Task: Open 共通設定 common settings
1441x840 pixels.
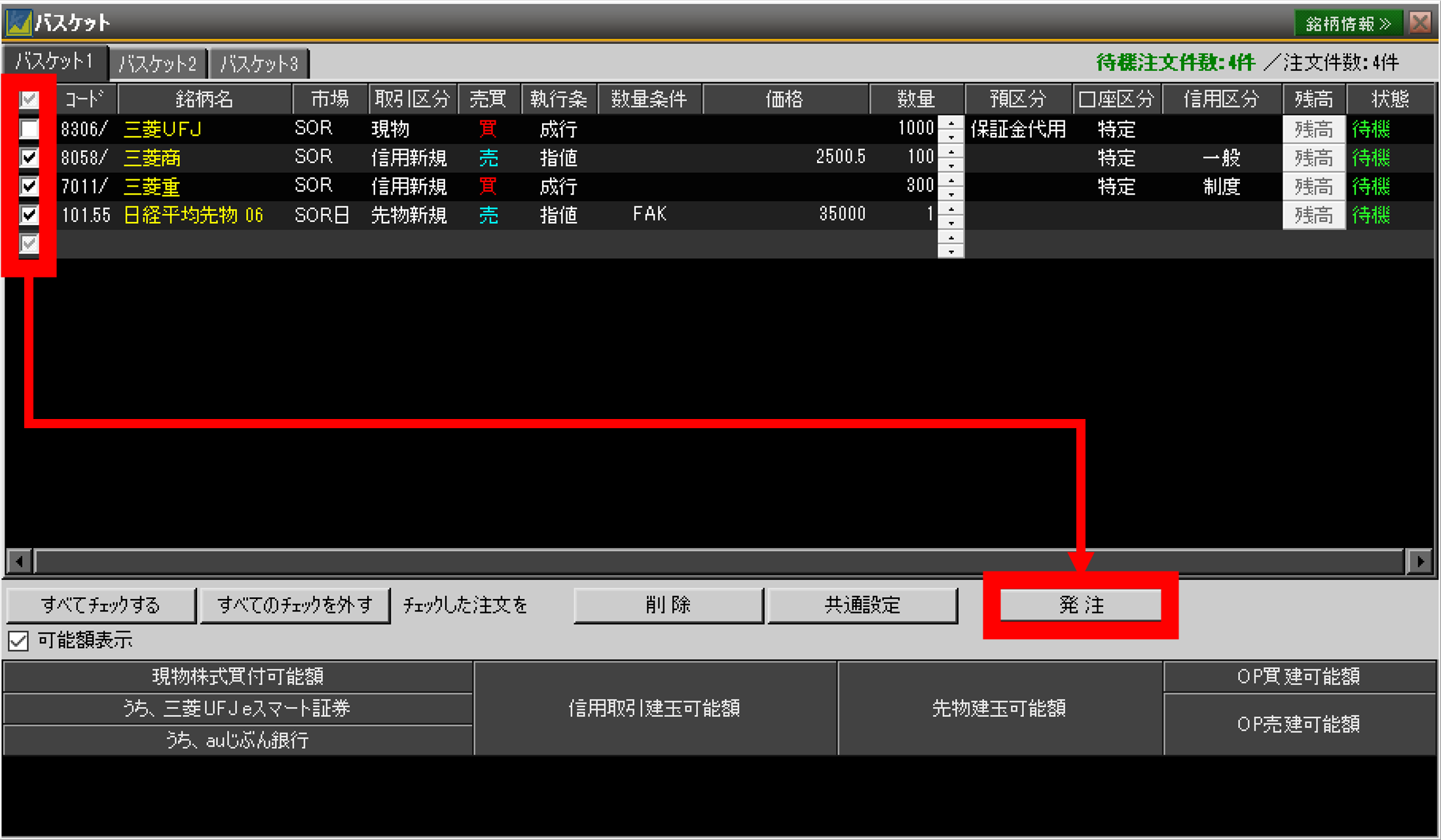Action: point(862,604)
